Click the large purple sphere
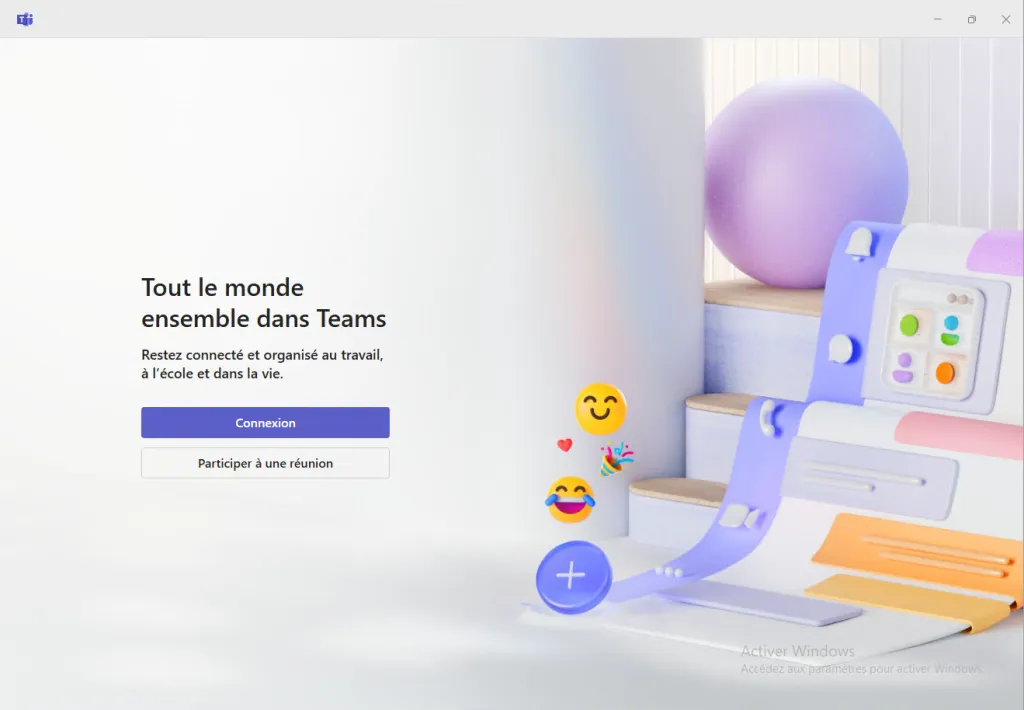1024x710 pixels. (806, 182)
